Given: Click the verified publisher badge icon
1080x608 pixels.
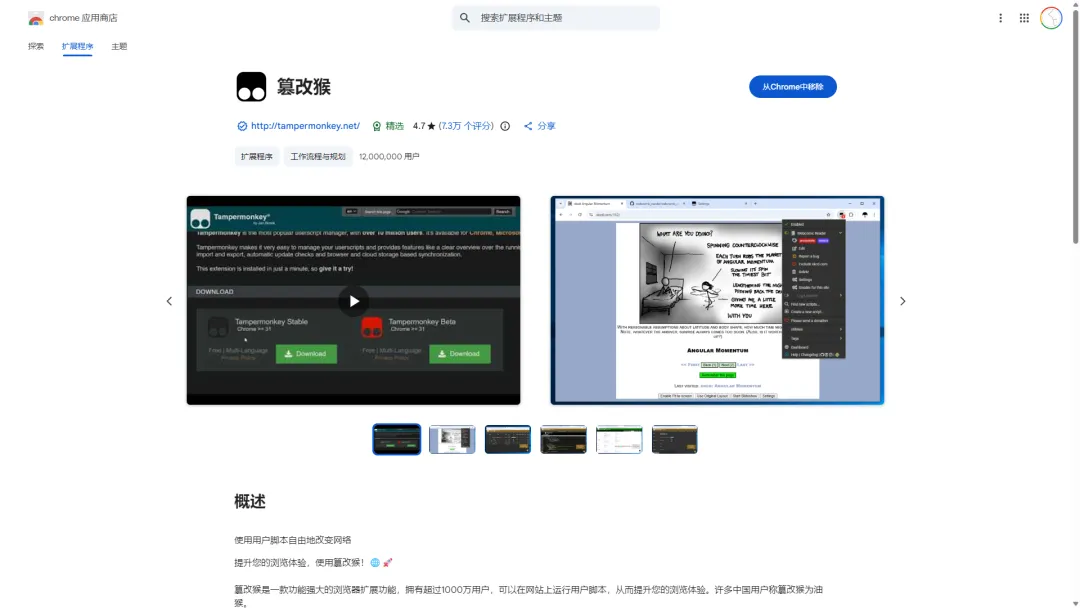Looking at the screenshot, I should 242,126.
